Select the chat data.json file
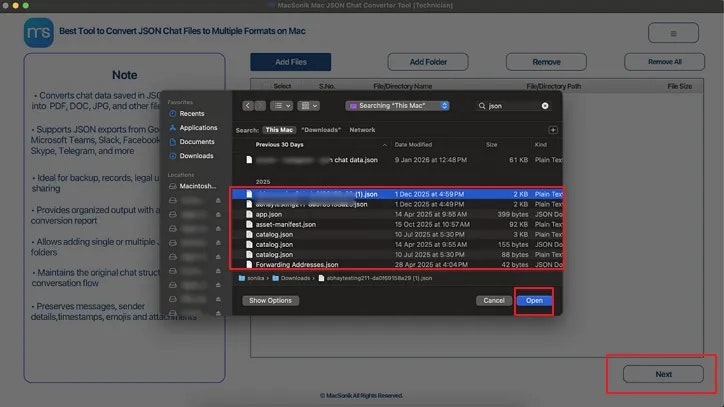724x407 pixels. 398,160
